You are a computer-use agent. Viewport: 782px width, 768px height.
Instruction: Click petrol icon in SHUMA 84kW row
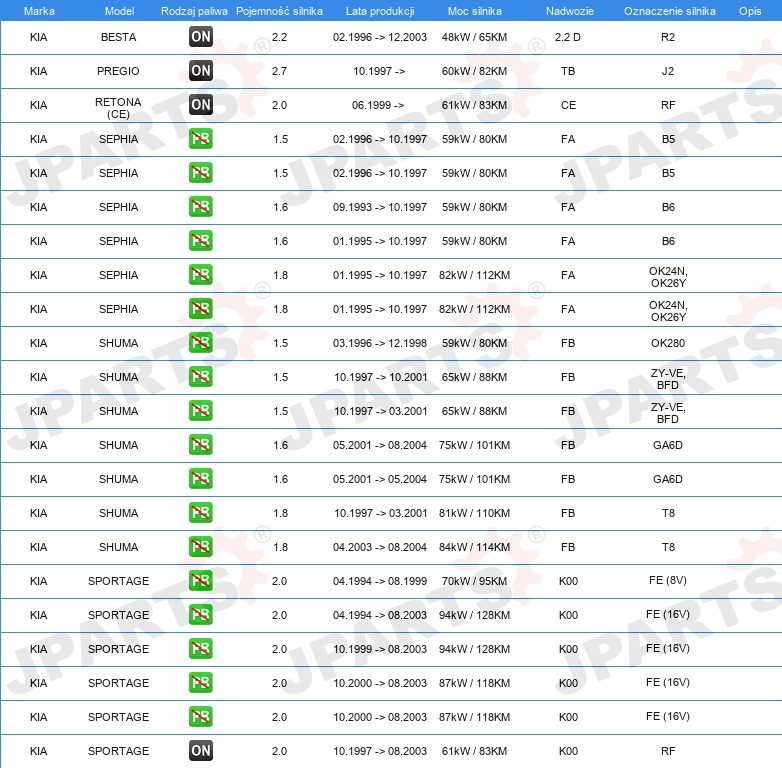(200, 547)
